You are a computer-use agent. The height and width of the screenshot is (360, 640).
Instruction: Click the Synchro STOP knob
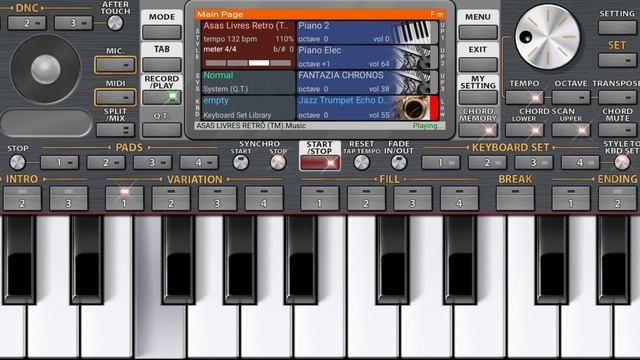click(278, 162)
